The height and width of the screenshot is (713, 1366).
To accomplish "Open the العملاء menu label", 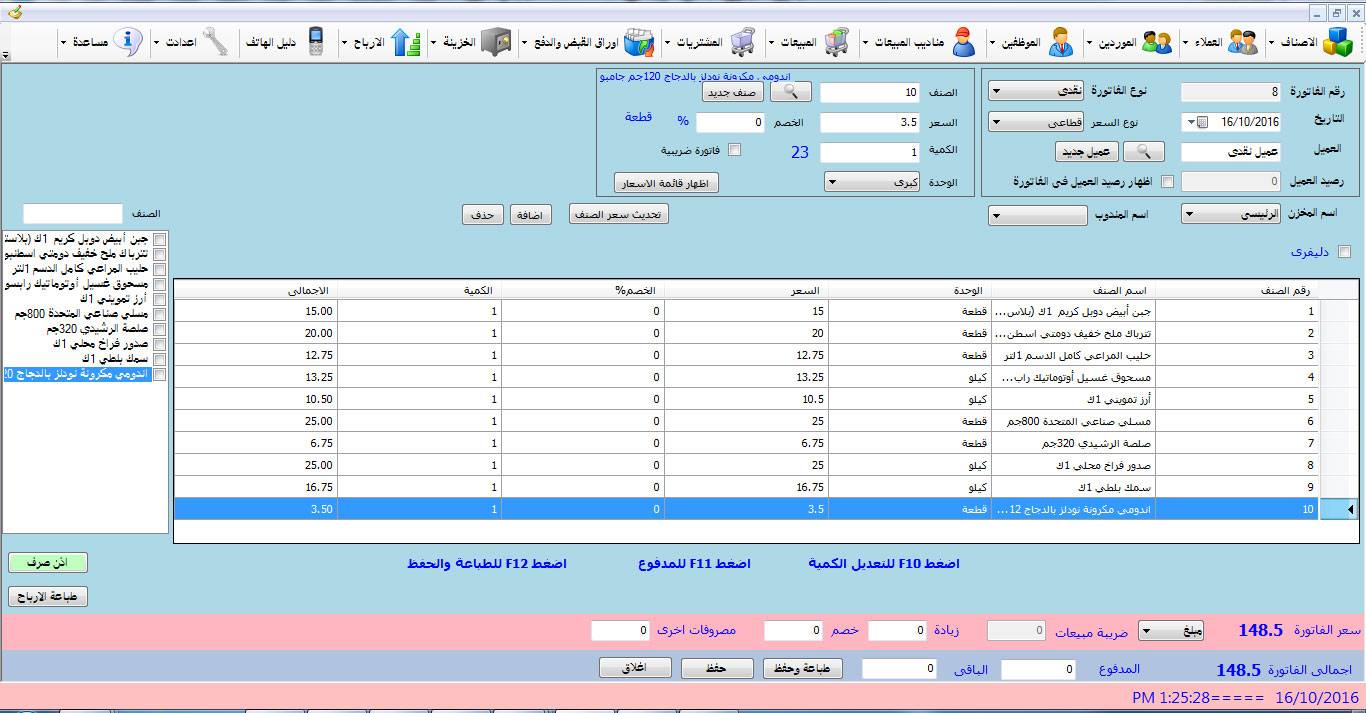I will (1208, 43).
